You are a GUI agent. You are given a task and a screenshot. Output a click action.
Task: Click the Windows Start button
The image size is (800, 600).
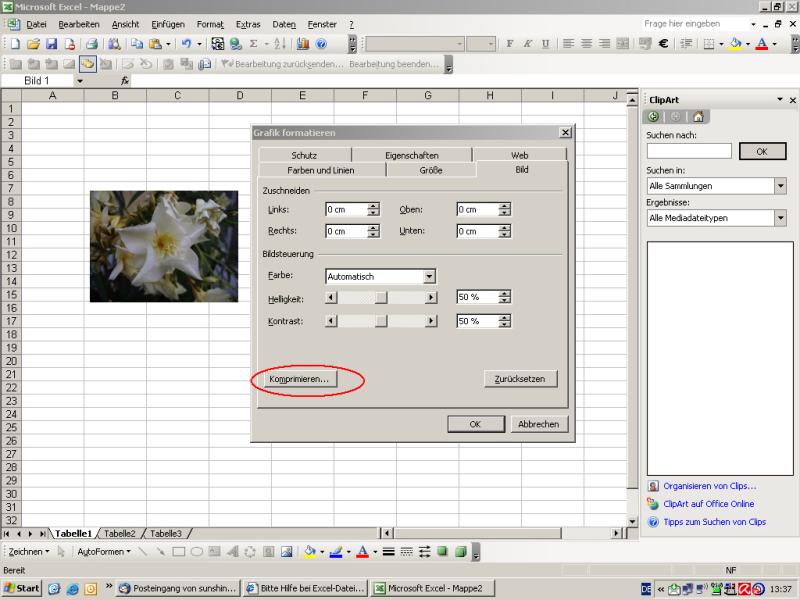click(x=21, y=588)
